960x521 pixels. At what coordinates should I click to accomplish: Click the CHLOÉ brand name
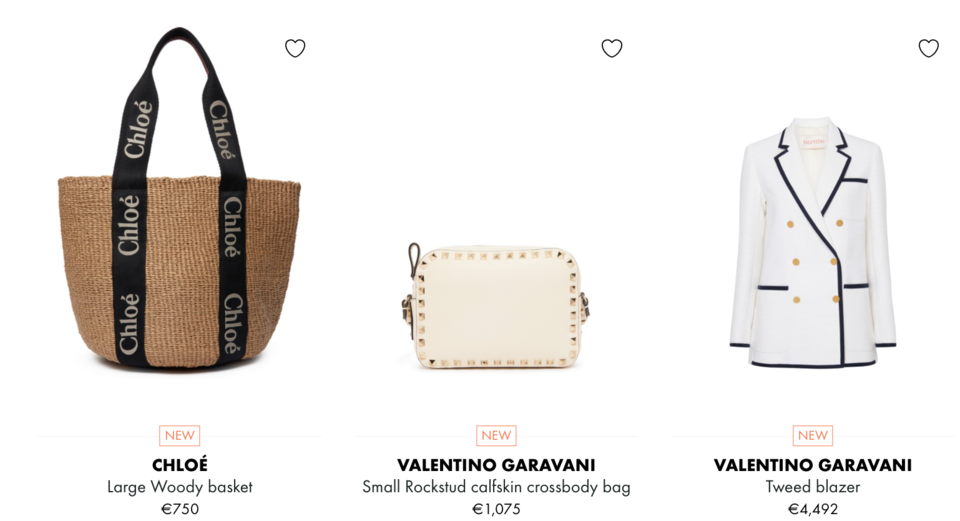[x=179, y=465]
